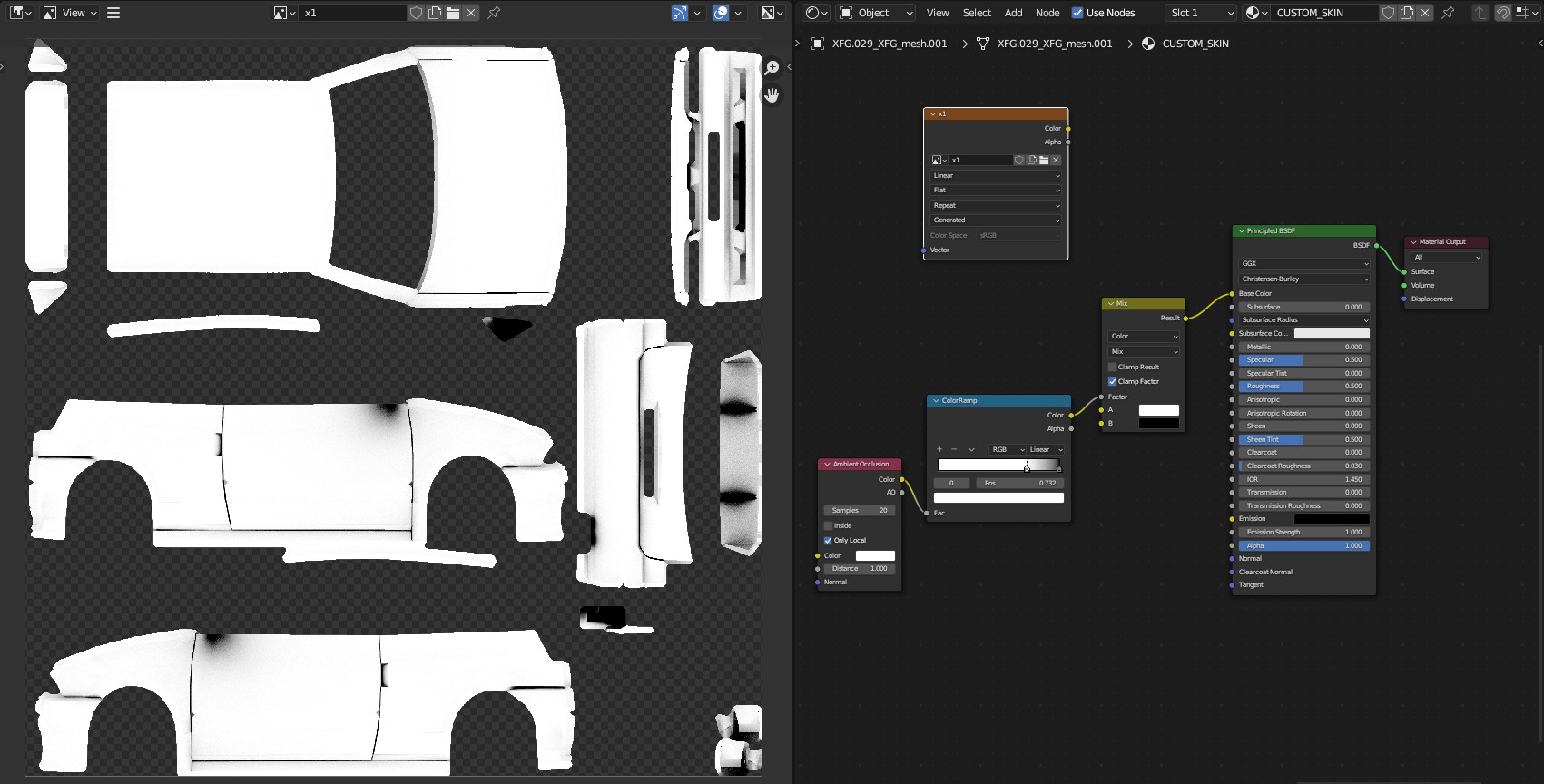The height and width of the screenshot is (784, 1544).
Task: Open the GGX distribution dropdown
Action: click(1303, 263)
